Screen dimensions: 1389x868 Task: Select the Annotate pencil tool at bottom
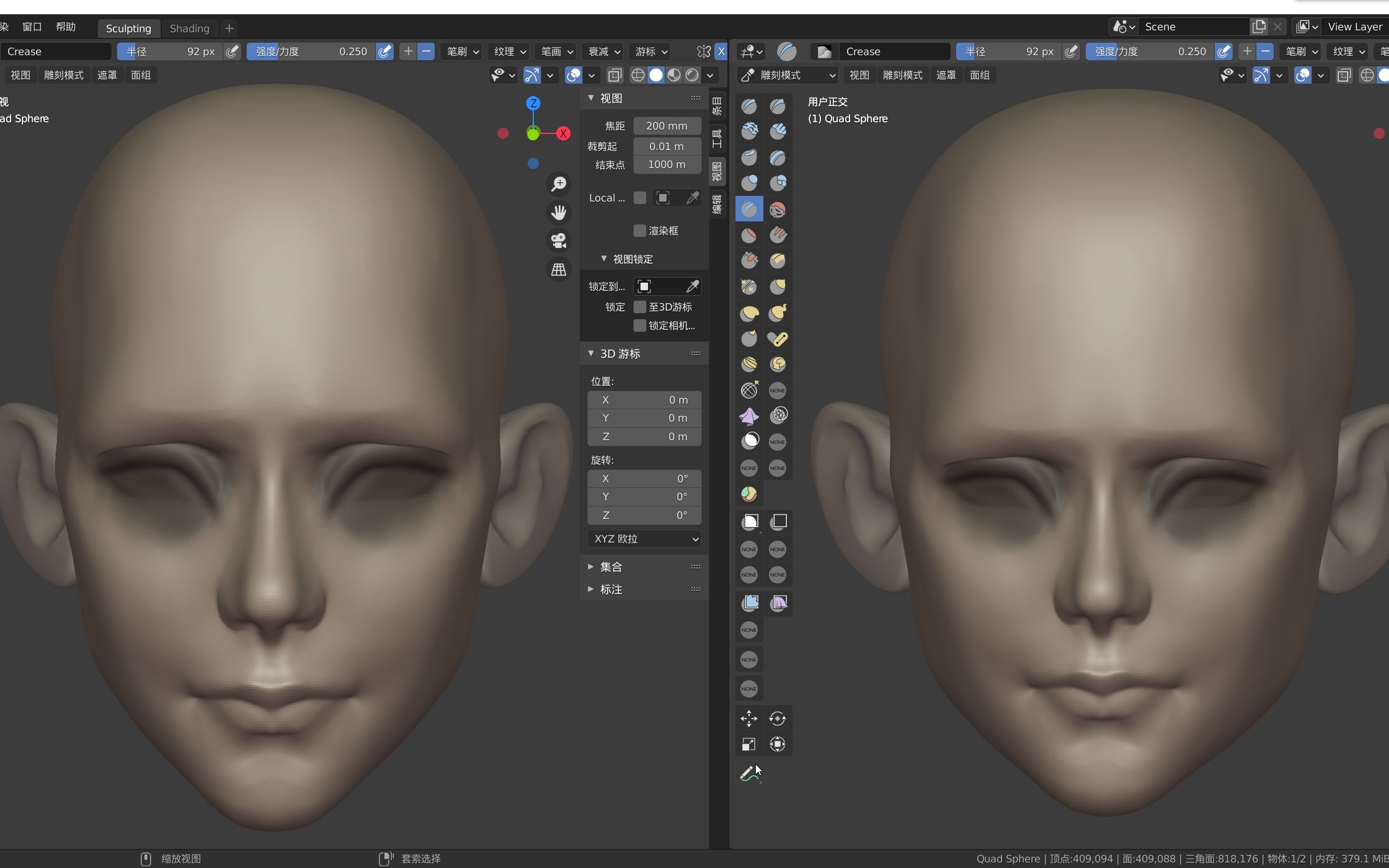click(x=748, y=774)
